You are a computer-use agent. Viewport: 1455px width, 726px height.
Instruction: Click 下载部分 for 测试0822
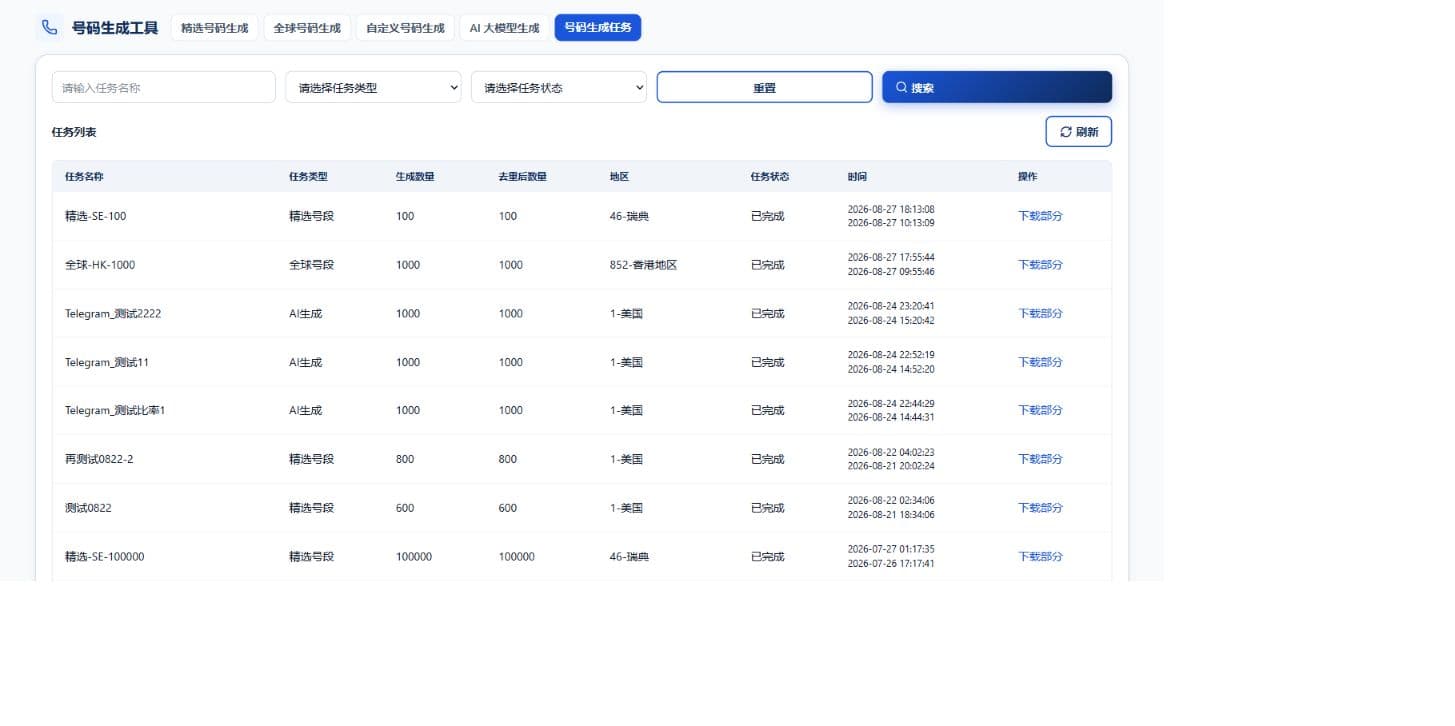[1040, 508]
